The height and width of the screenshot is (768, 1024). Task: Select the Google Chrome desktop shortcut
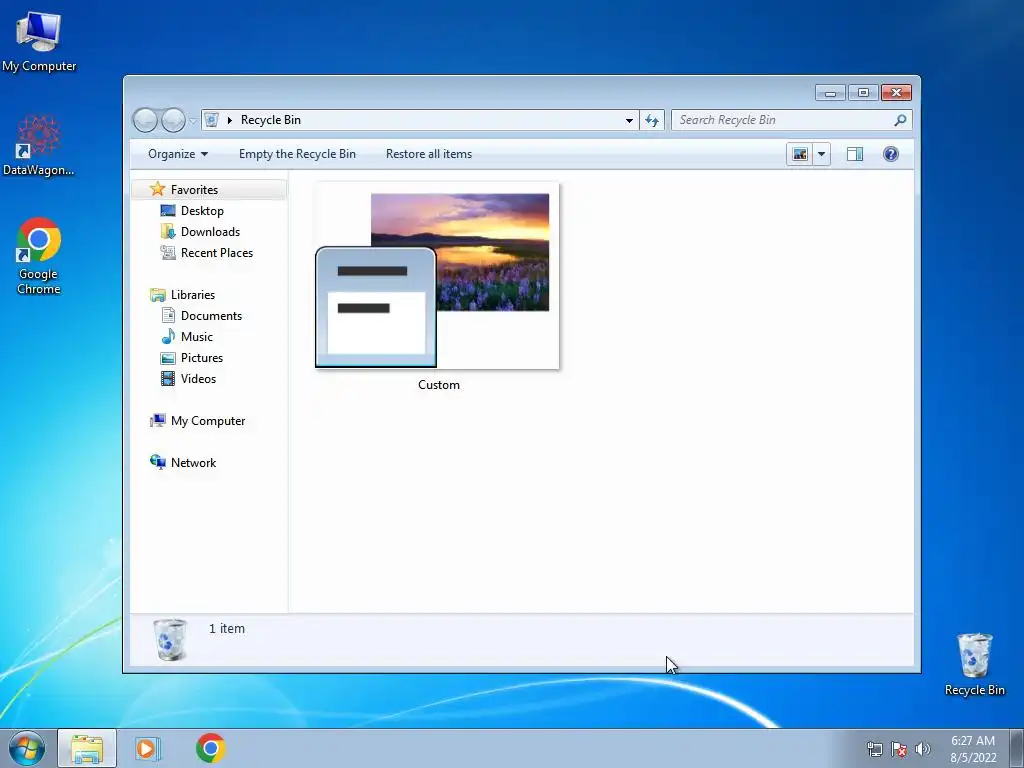click(x=39, y=255)
